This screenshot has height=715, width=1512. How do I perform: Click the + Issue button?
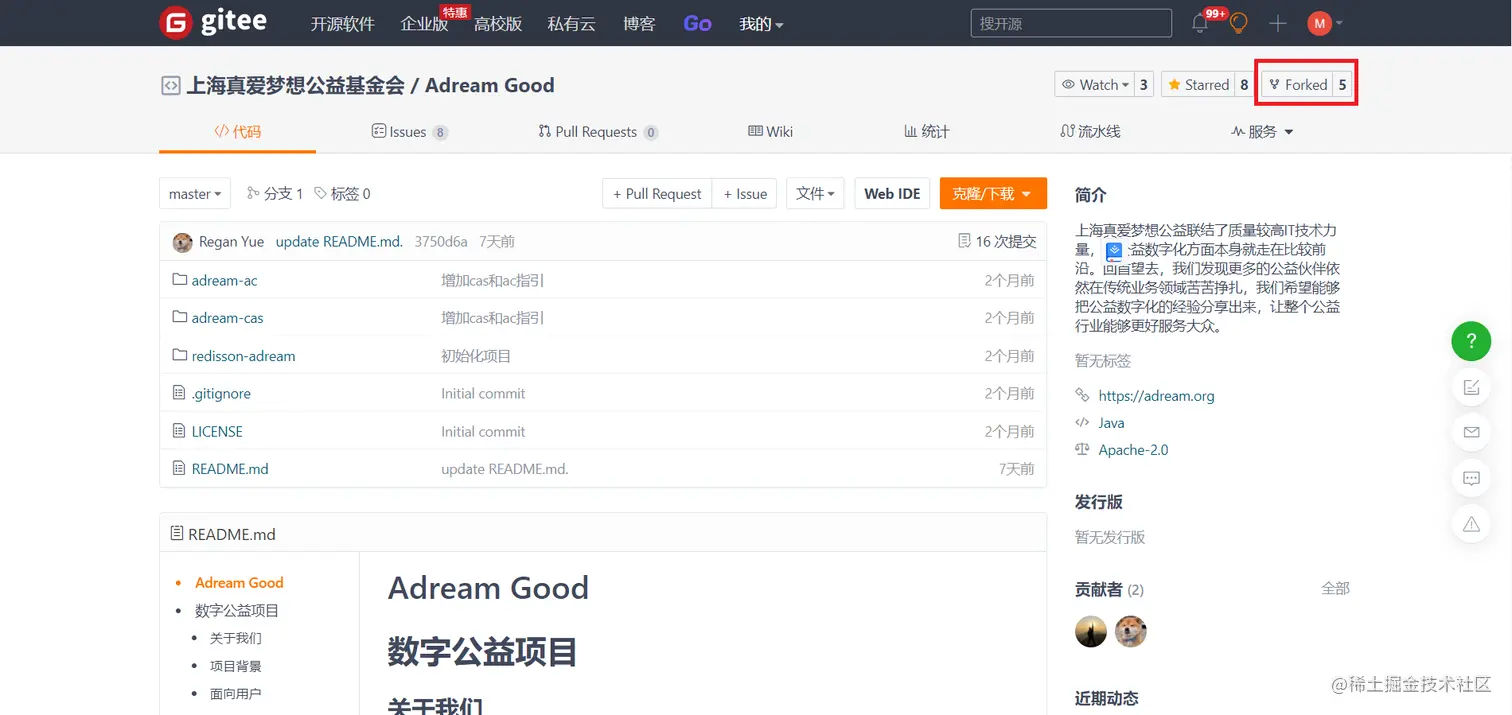745,194
